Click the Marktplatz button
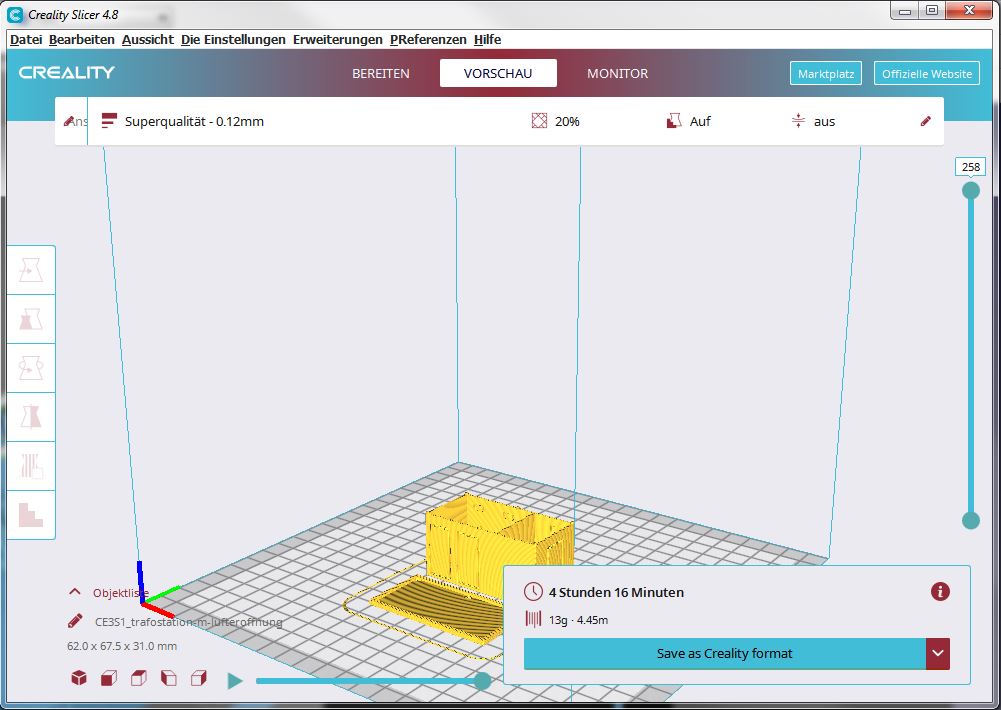The image size is (1001, 710). pyautogui.click(x=826, y=73)
